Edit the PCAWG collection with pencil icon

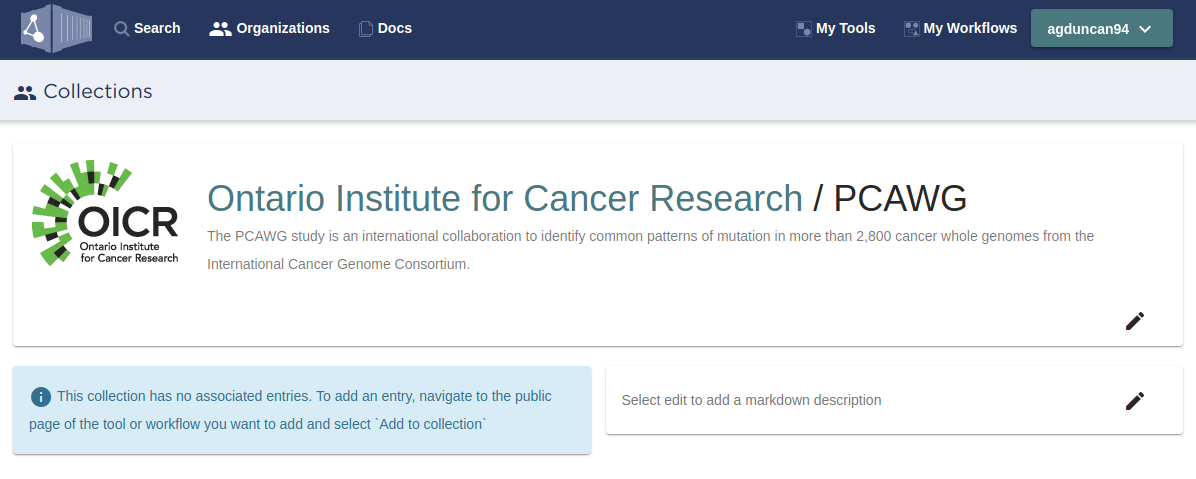coord(1135,321)
